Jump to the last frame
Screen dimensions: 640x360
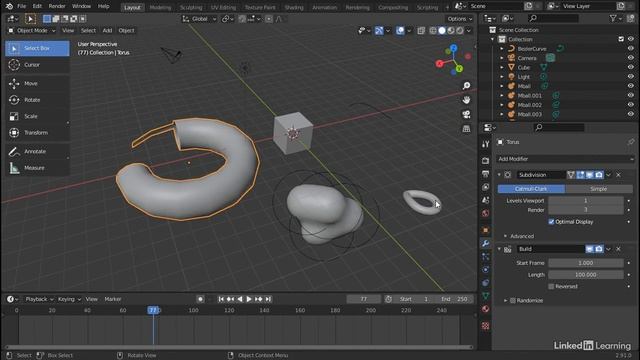click(x=268, y=299)
